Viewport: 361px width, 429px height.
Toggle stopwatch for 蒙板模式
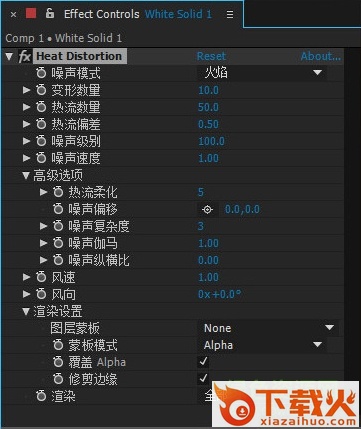pos(58,345)
